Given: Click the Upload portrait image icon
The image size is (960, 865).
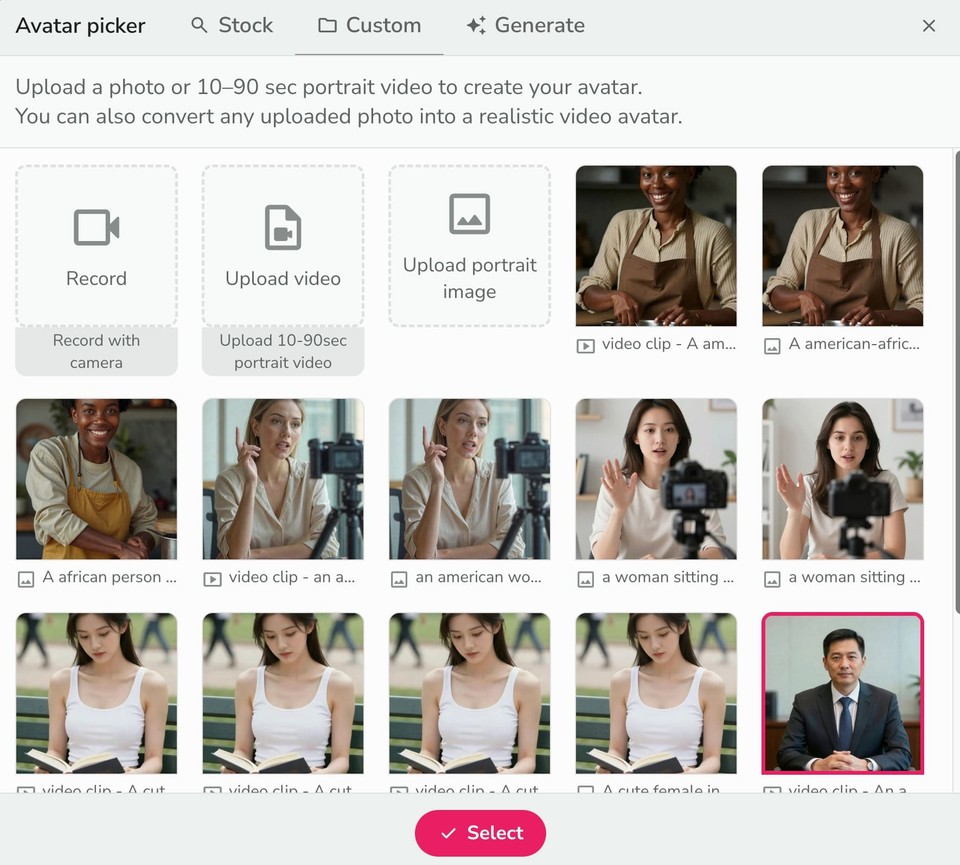Looking at the screenshot, I should (x=469, y=213).
